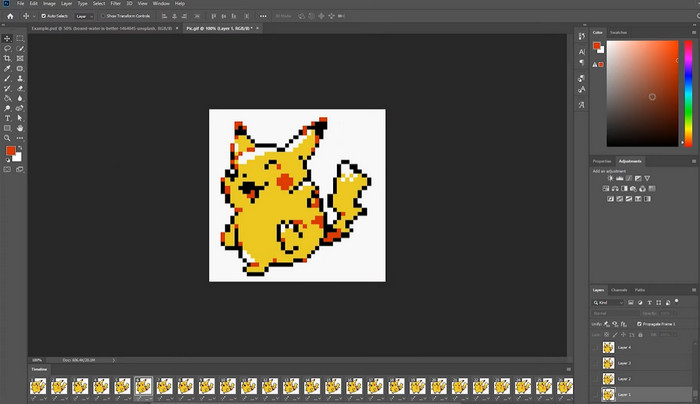Switch to the Paths tab
The image size is (700, 404).
tap(640, 290)
